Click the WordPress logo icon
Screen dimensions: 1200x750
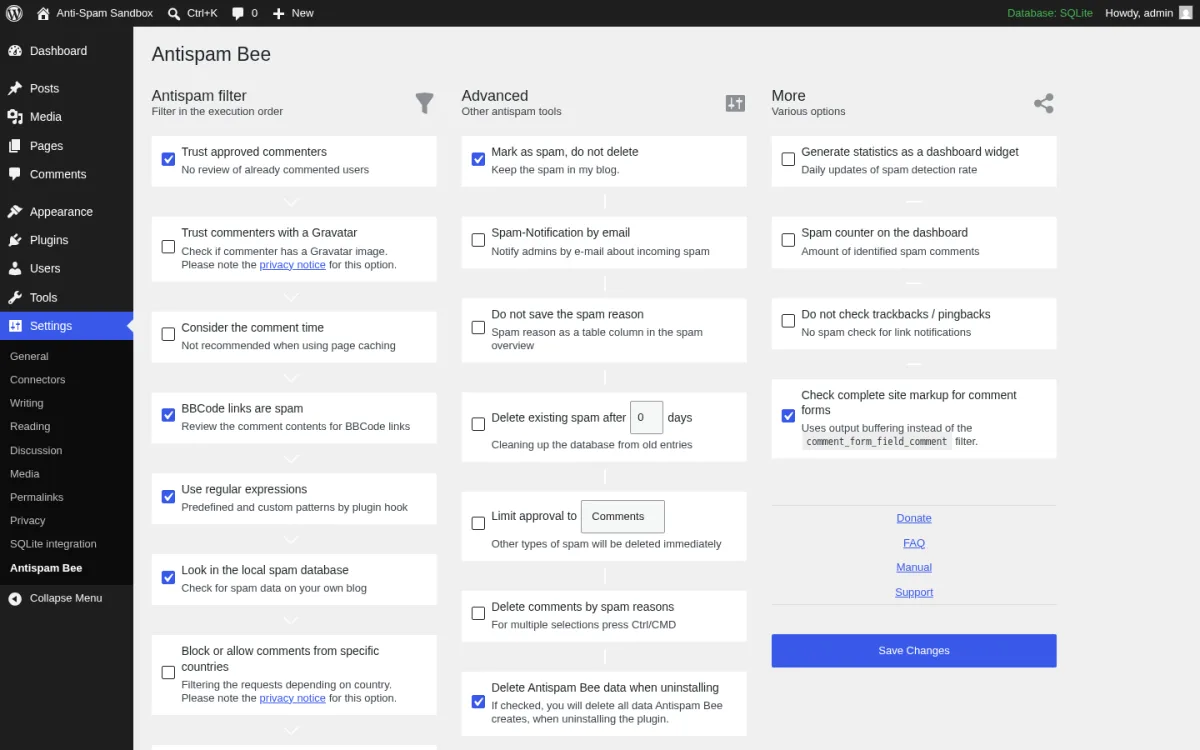coord(14,13)
